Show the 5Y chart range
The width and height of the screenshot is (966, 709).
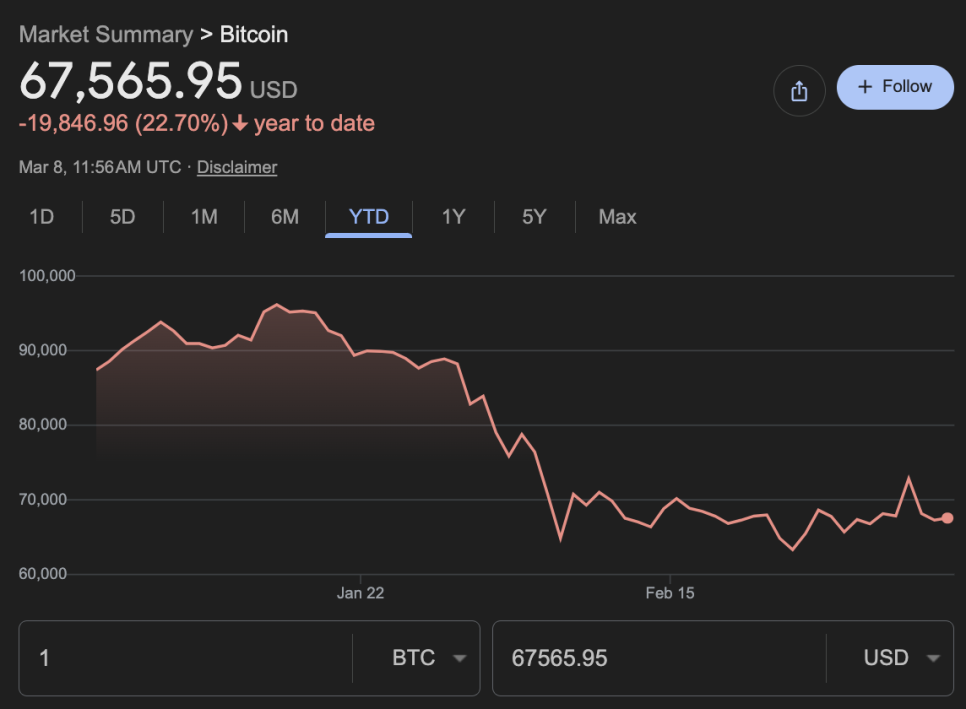pos(534,217)
